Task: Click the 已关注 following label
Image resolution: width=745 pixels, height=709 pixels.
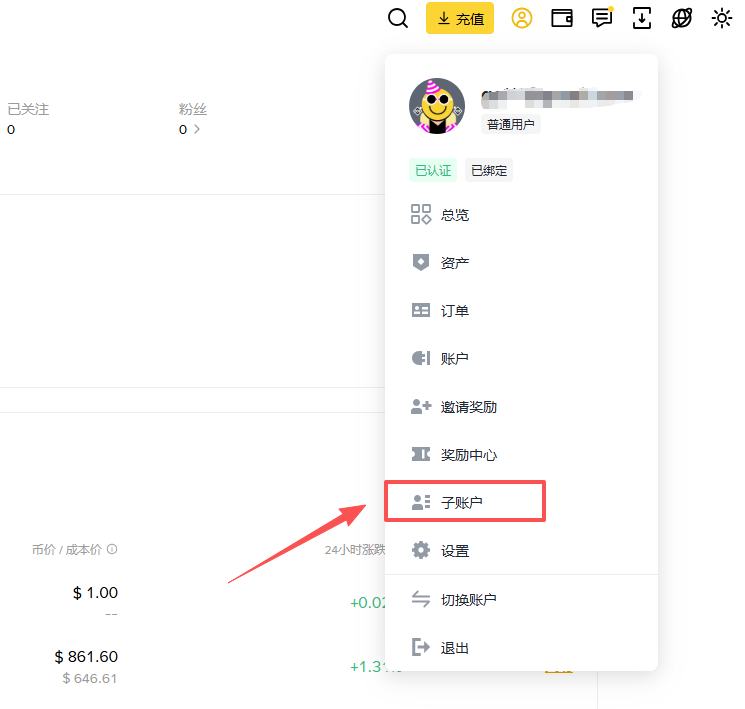Action: (28, 109)
